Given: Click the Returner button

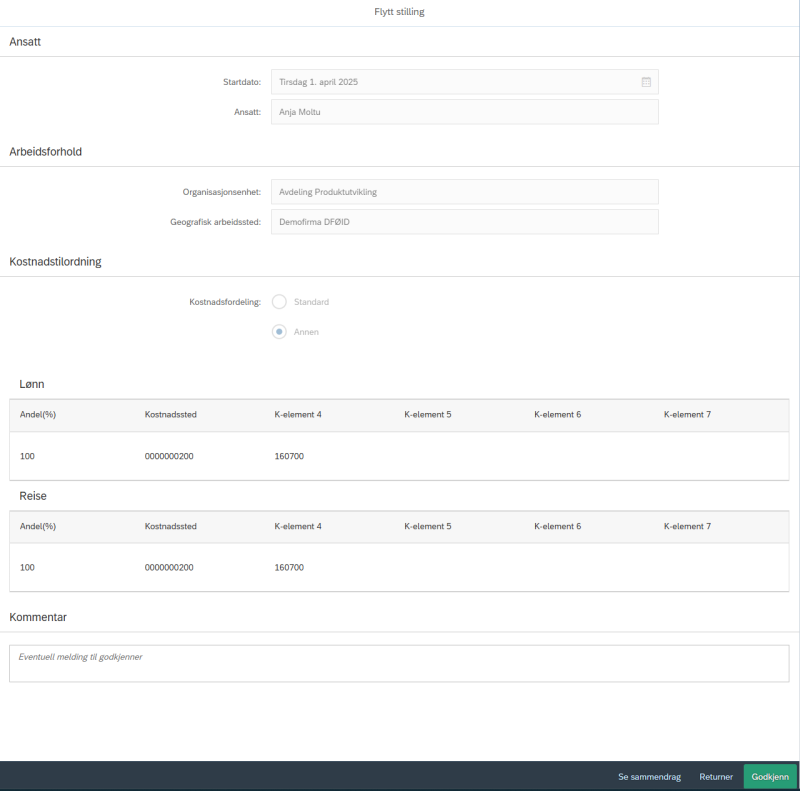Looking at the screenshot, I should coord(716,777).
